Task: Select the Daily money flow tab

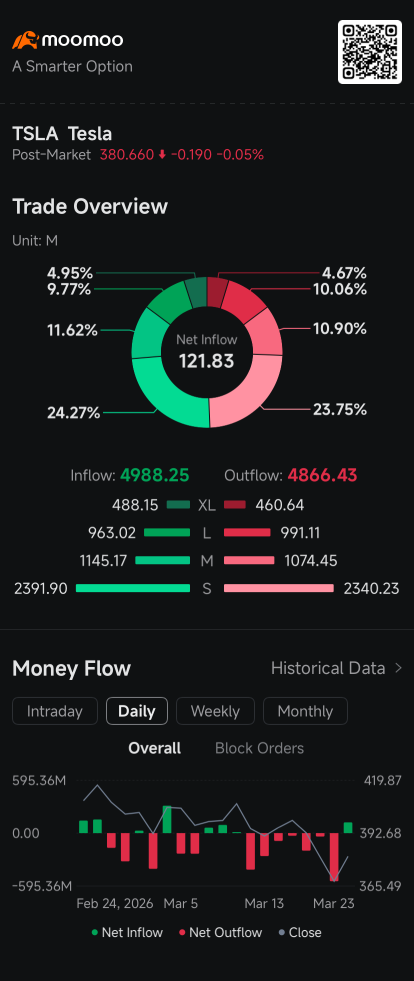Action: (137, 711)
